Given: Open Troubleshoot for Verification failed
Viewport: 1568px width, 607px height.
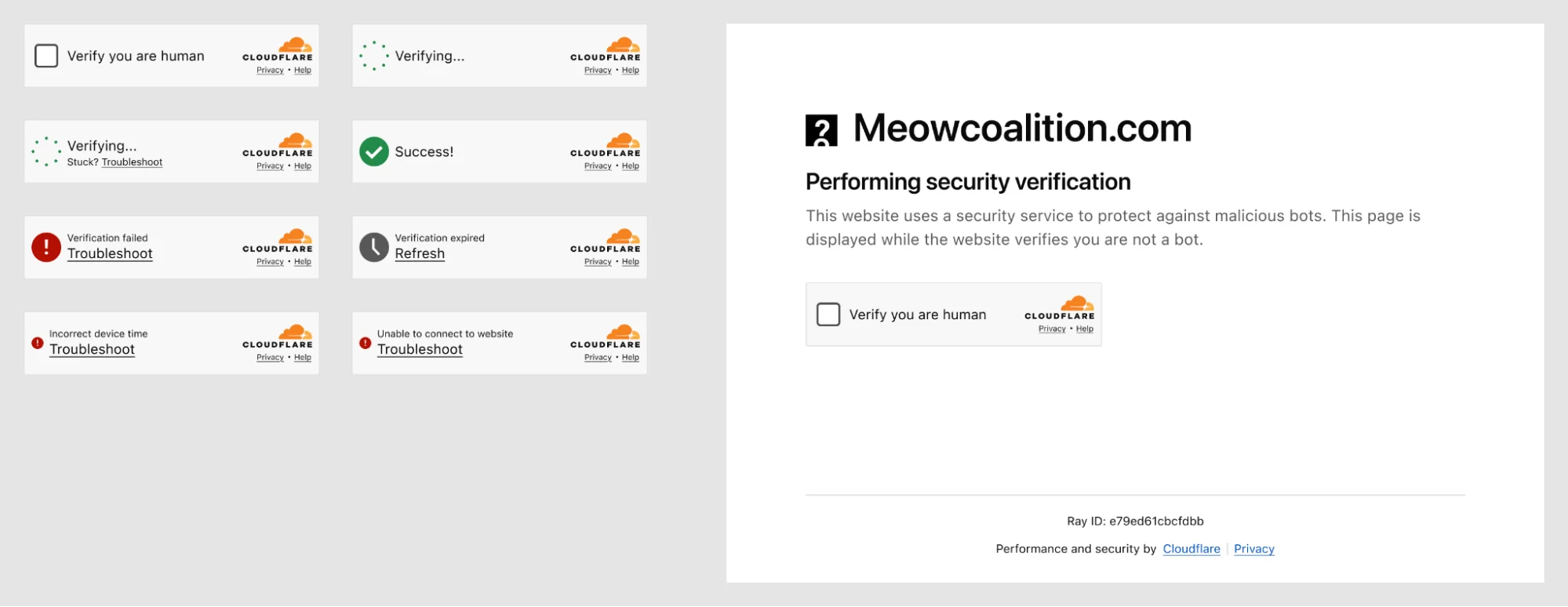Looking at the screenshot, I should (110, 253).
